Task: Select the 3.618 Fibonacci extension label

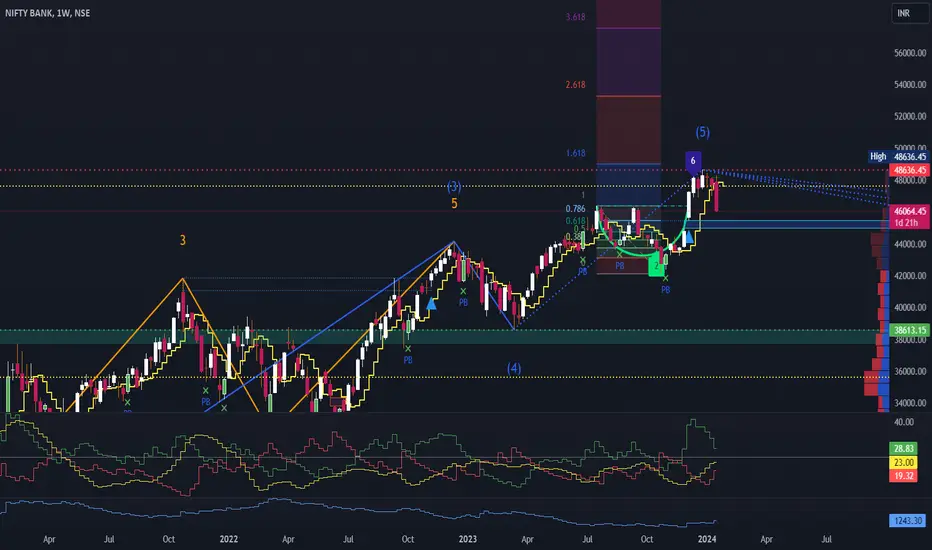Action: pos(575,17)
